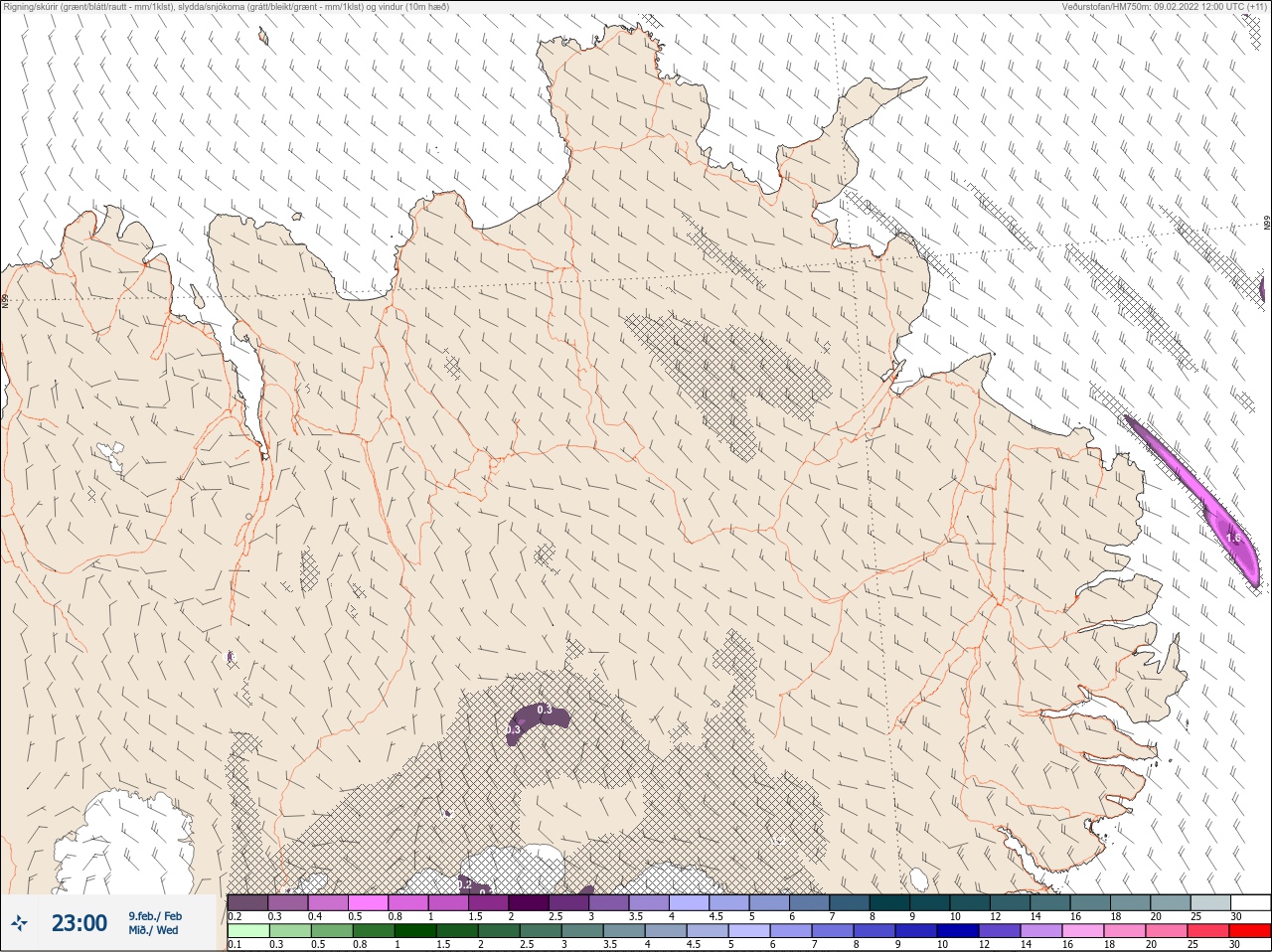
Task: Click the '0.2' precipitation label near the south coast
Action: click(464, 884)
